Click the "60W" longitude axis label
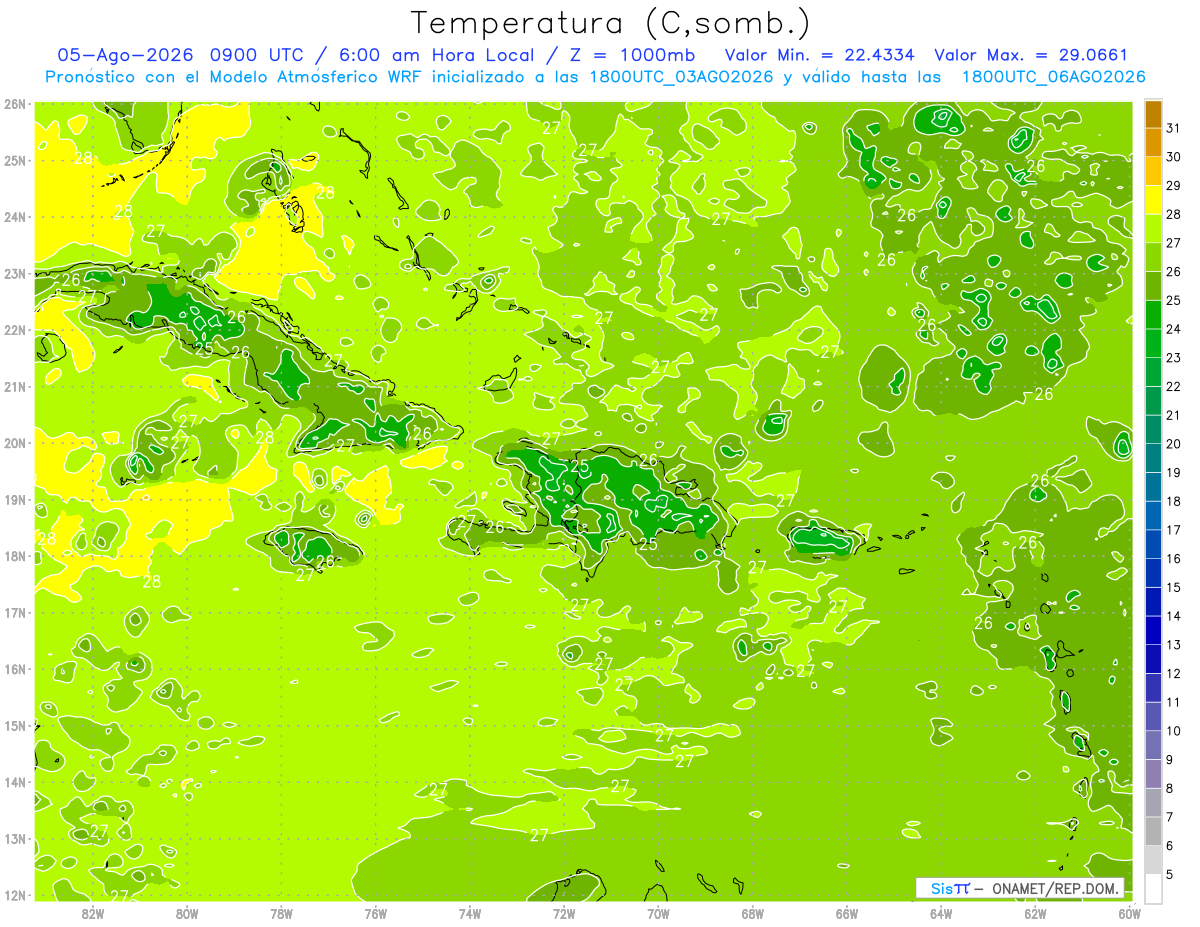Viewport: 1200px width, 927px height. [1130, 913]
